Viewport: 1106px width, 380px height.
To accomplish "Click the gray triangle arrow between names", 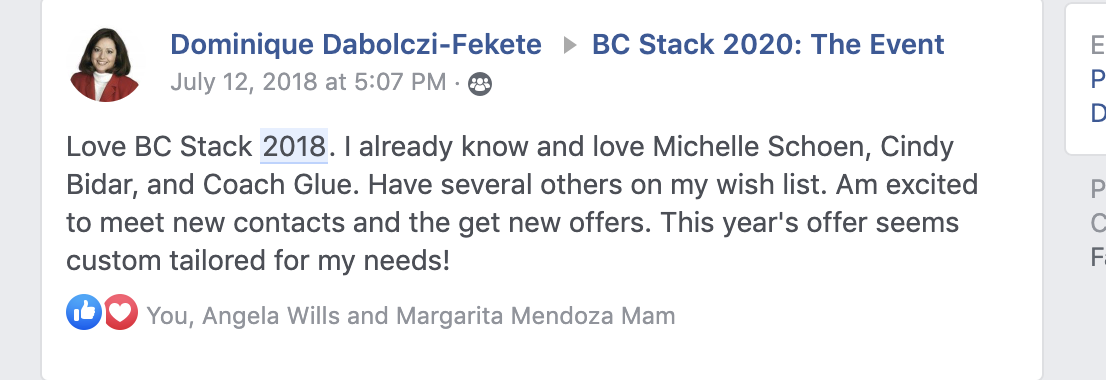I will [x=569, y=46].
